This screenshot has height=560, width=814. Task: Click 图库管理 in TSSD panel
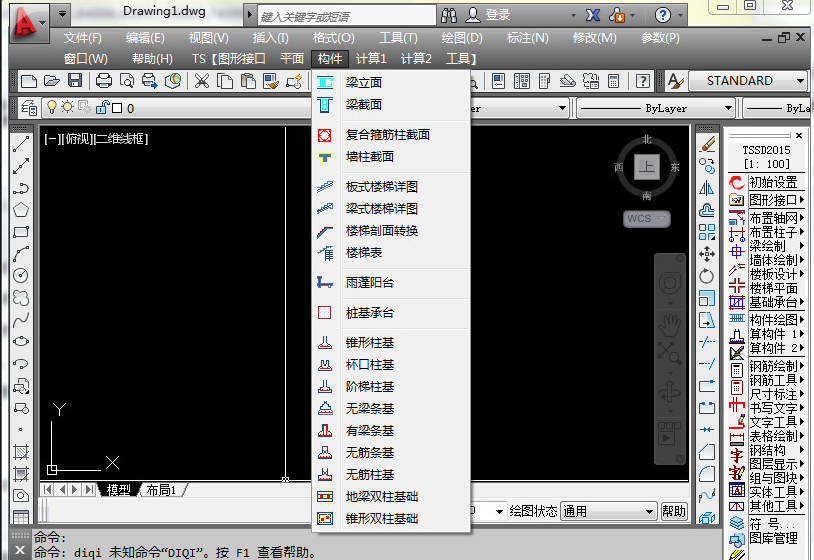[773, 538]
